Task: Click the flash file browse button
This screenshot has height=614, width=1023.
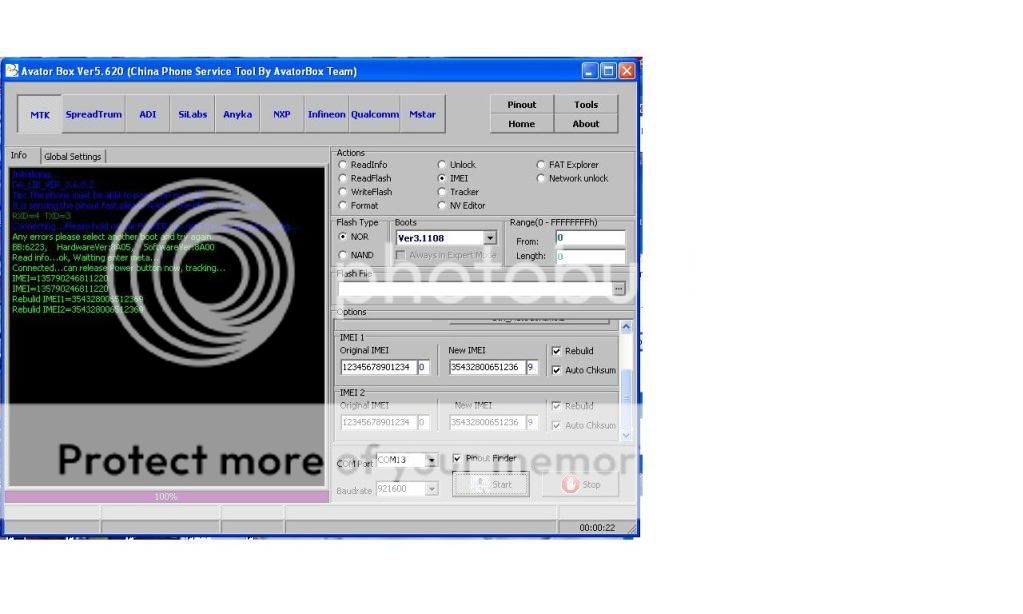Action: point(619,288)
